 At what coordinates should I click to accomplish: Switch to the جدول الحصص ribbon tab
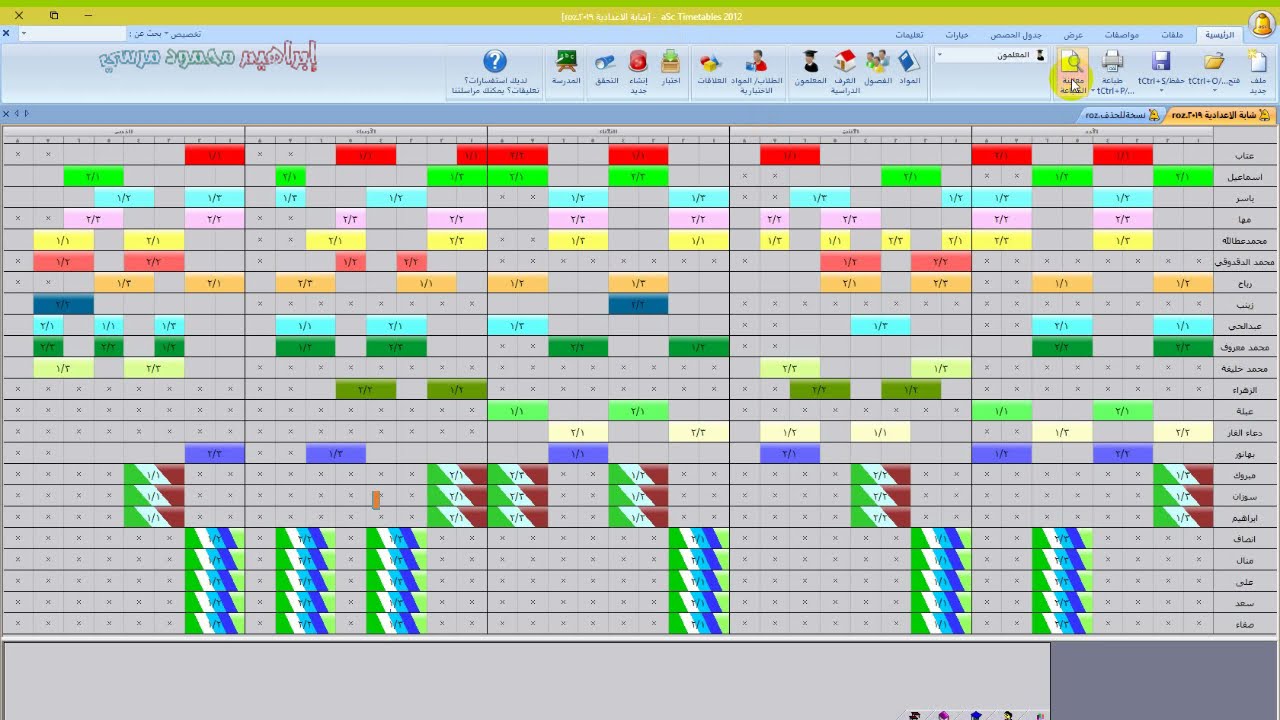tap(1016, 34)
